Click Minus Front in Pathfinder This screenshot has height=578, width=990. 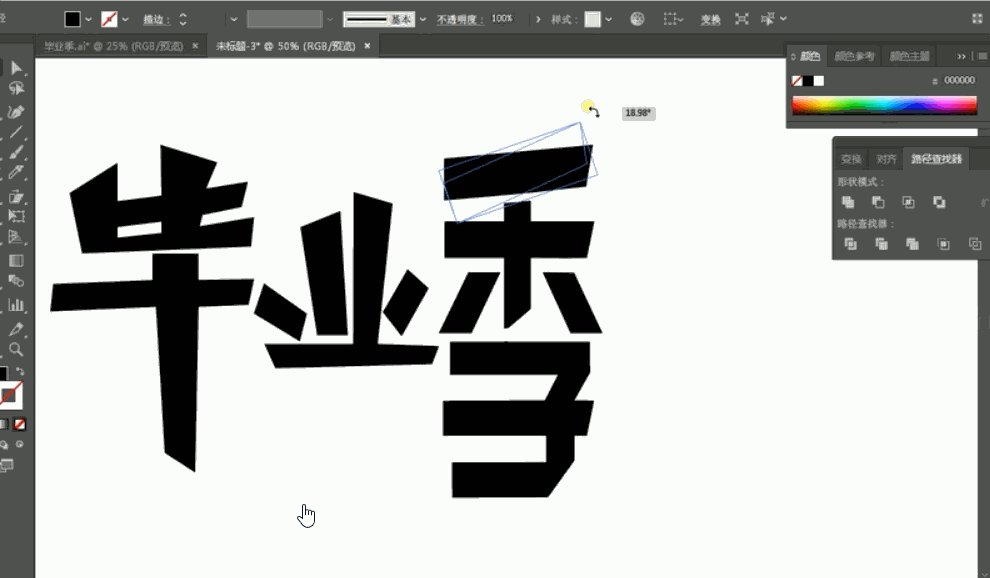[878, 202]
